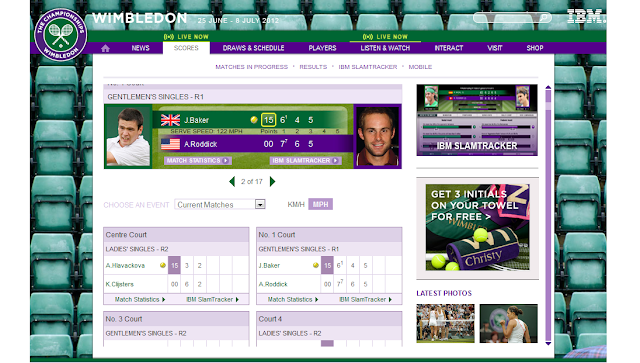Image resolution: width=640 pixels, height=363 pixels.
Task: Select the Scores tab
Action: tap(186, 48)
